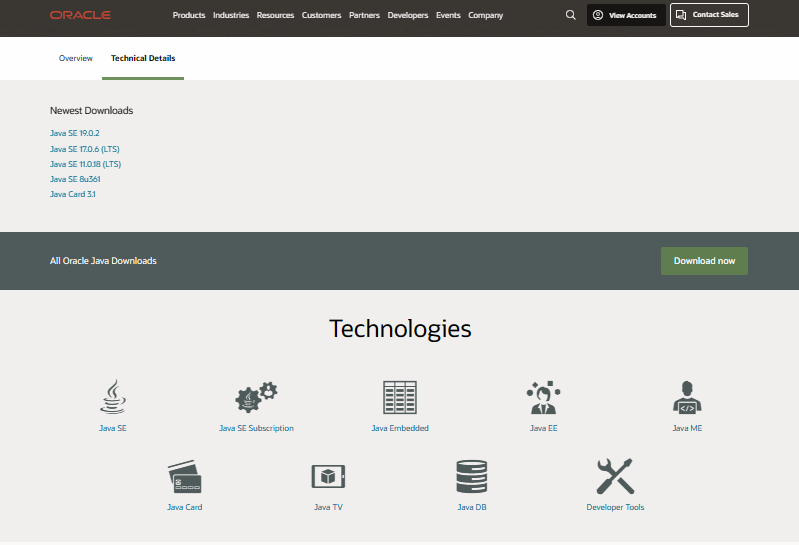
Task: Click the View Accounts button
Action: 626,15
